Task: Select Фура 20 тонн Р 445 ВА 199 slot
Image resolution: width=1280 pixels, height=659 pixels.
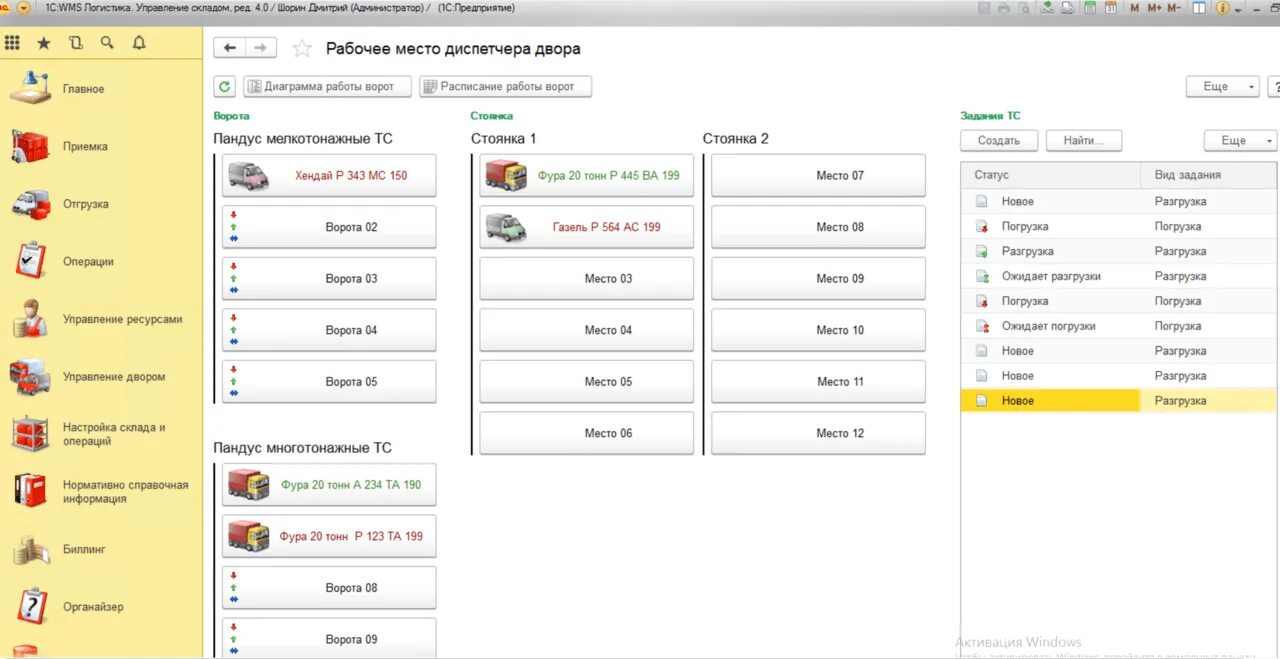Action: point(587,175)
